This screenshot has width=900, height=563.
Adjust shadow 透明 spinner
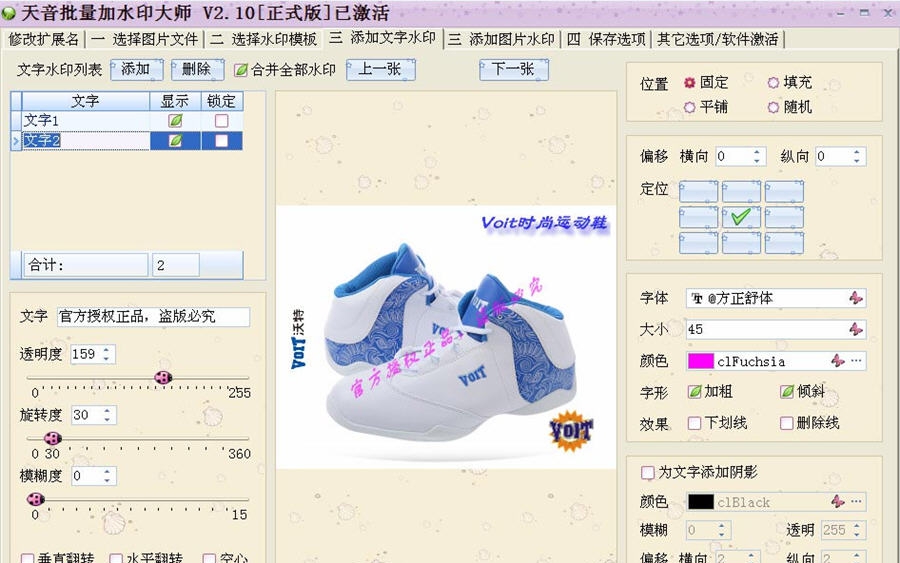click(x=856, y=530)
